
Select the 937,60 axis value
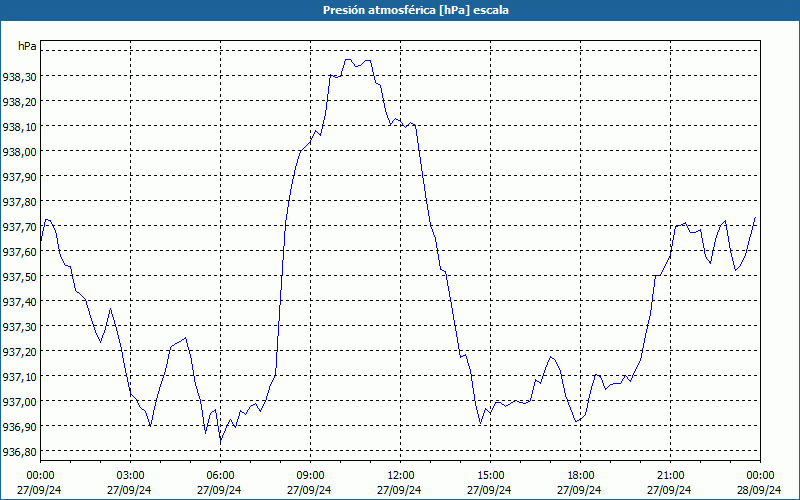[x=19, y=252]
